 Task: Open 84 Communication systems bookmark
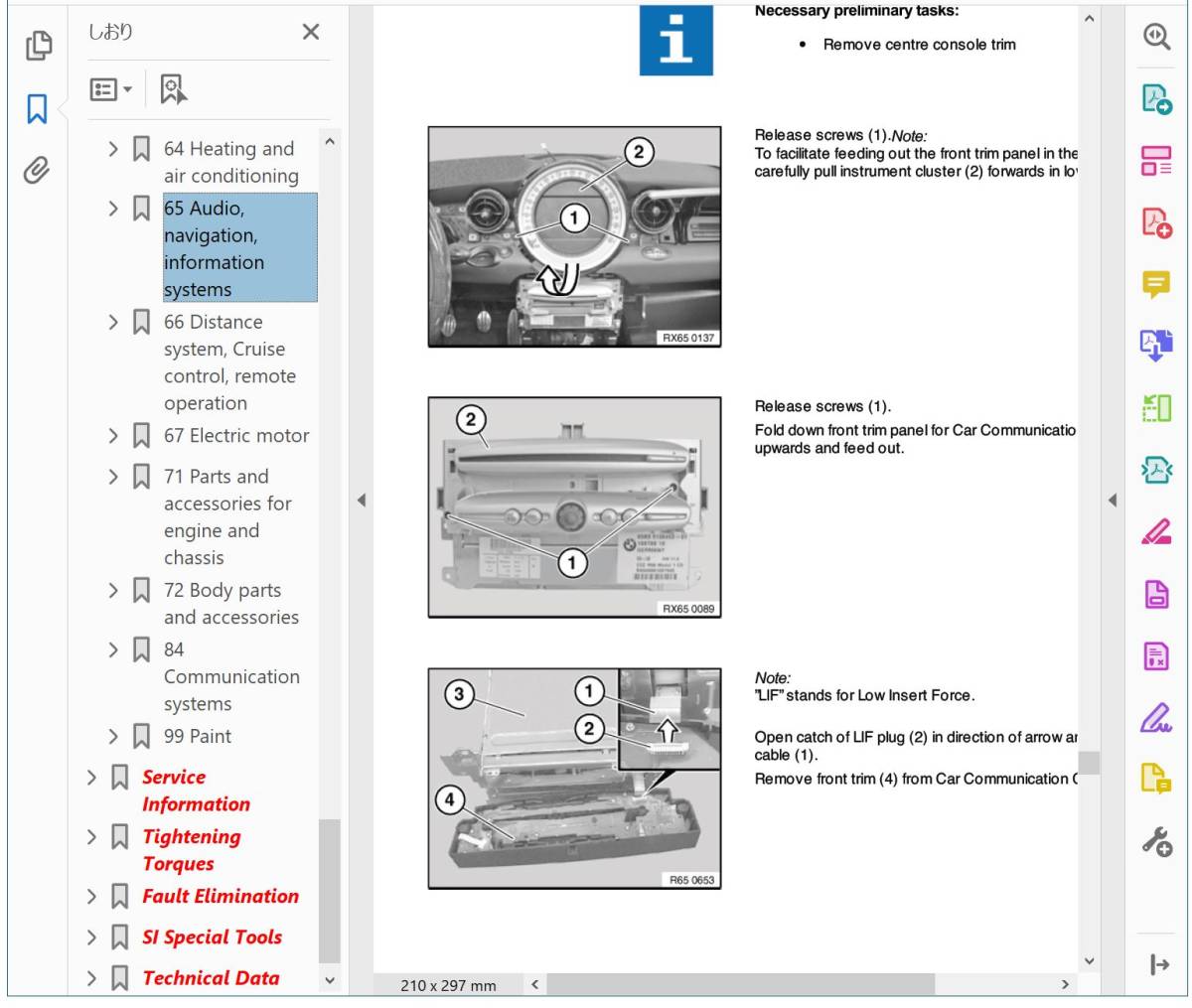point(231,676)
